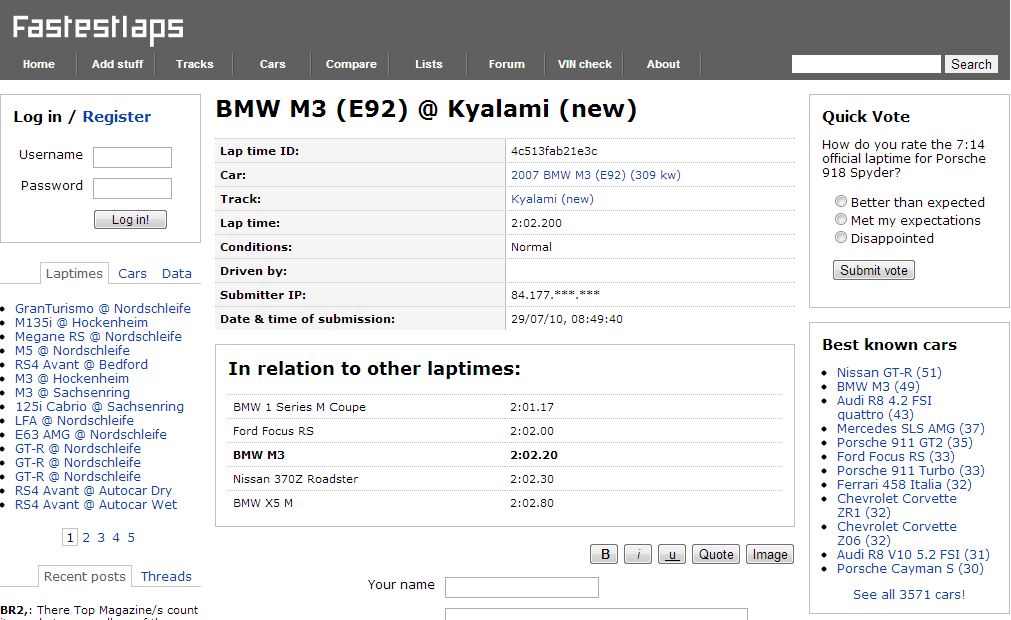The image size is (1011, 620).
Task: Apply underline formatting with the u icon
Action: tap(671, 554)
